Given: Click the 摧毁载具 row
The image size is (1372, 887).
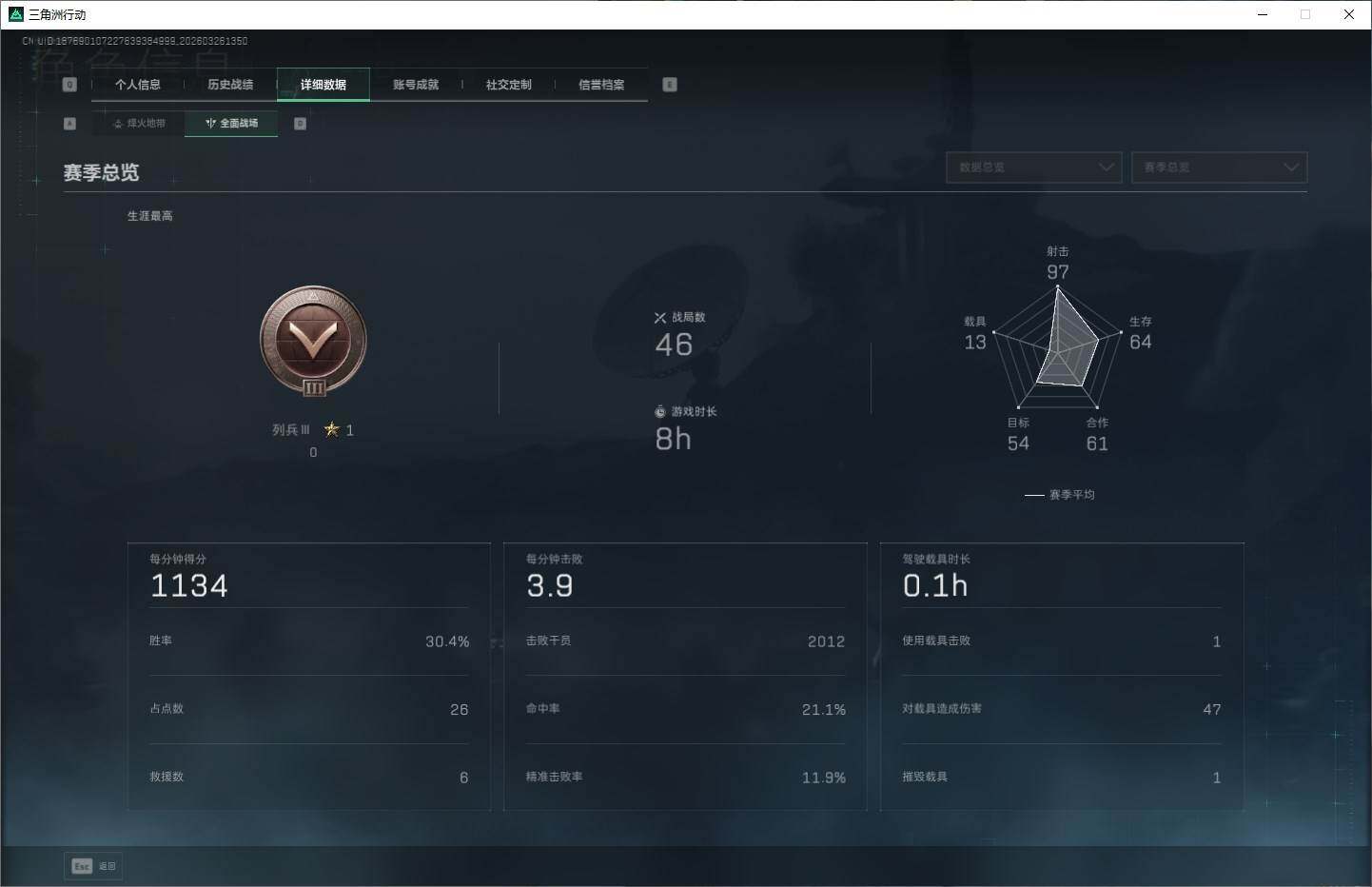Looking at the screenshot, I should point(1062,778).
